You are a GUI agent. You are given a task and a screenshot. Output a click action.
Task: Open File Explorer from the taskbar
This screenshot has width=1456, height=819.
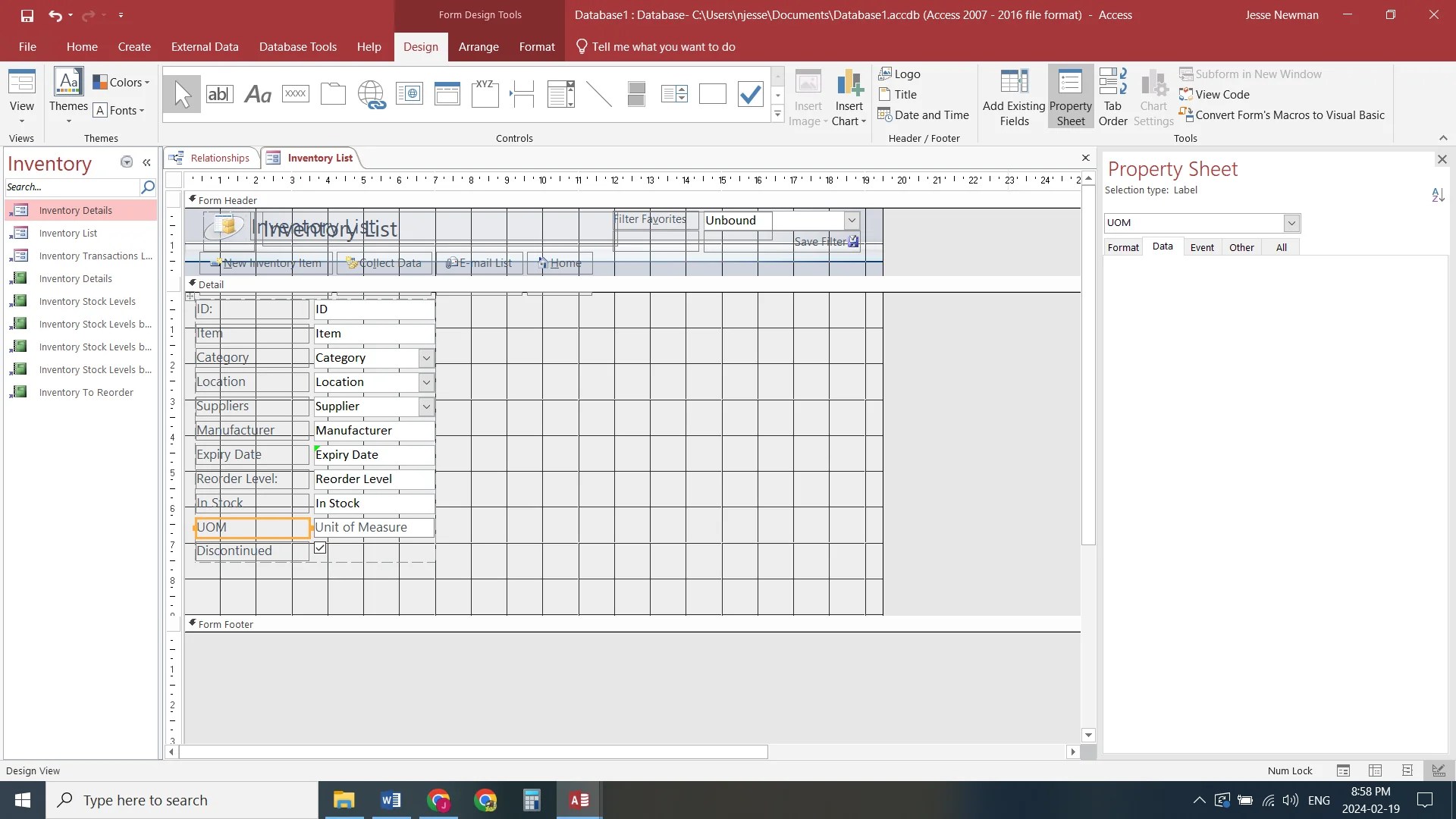click(x=344, y=800)
